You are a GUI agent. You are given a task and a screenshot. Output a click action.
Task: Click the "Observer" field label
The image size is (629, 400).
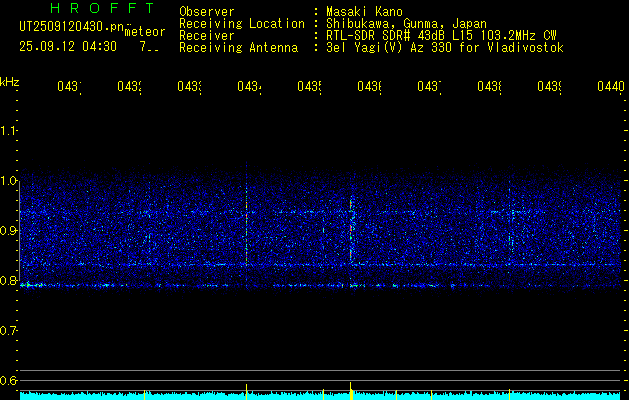click(x=207, y=12)
